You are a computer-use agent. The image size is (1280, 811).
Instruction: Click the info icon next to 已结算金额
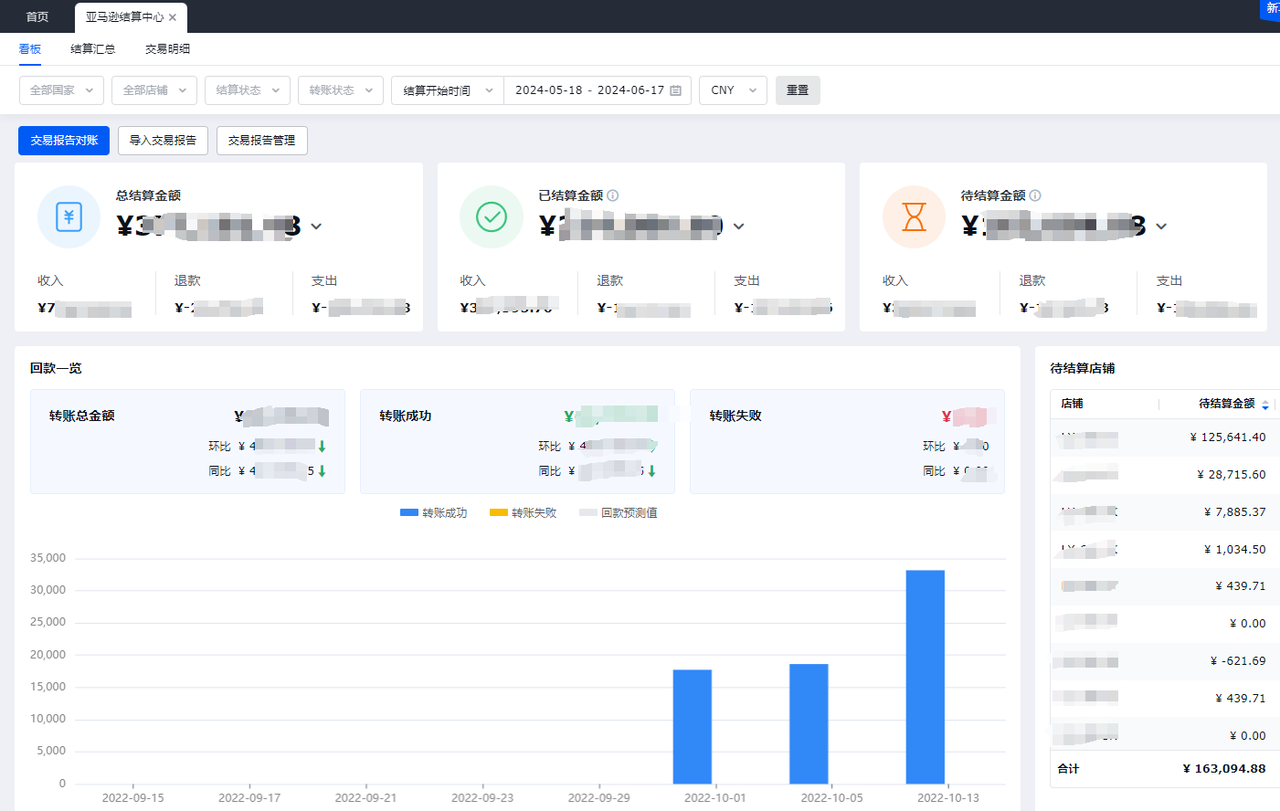pyautogui.click(x=613, y=196)
